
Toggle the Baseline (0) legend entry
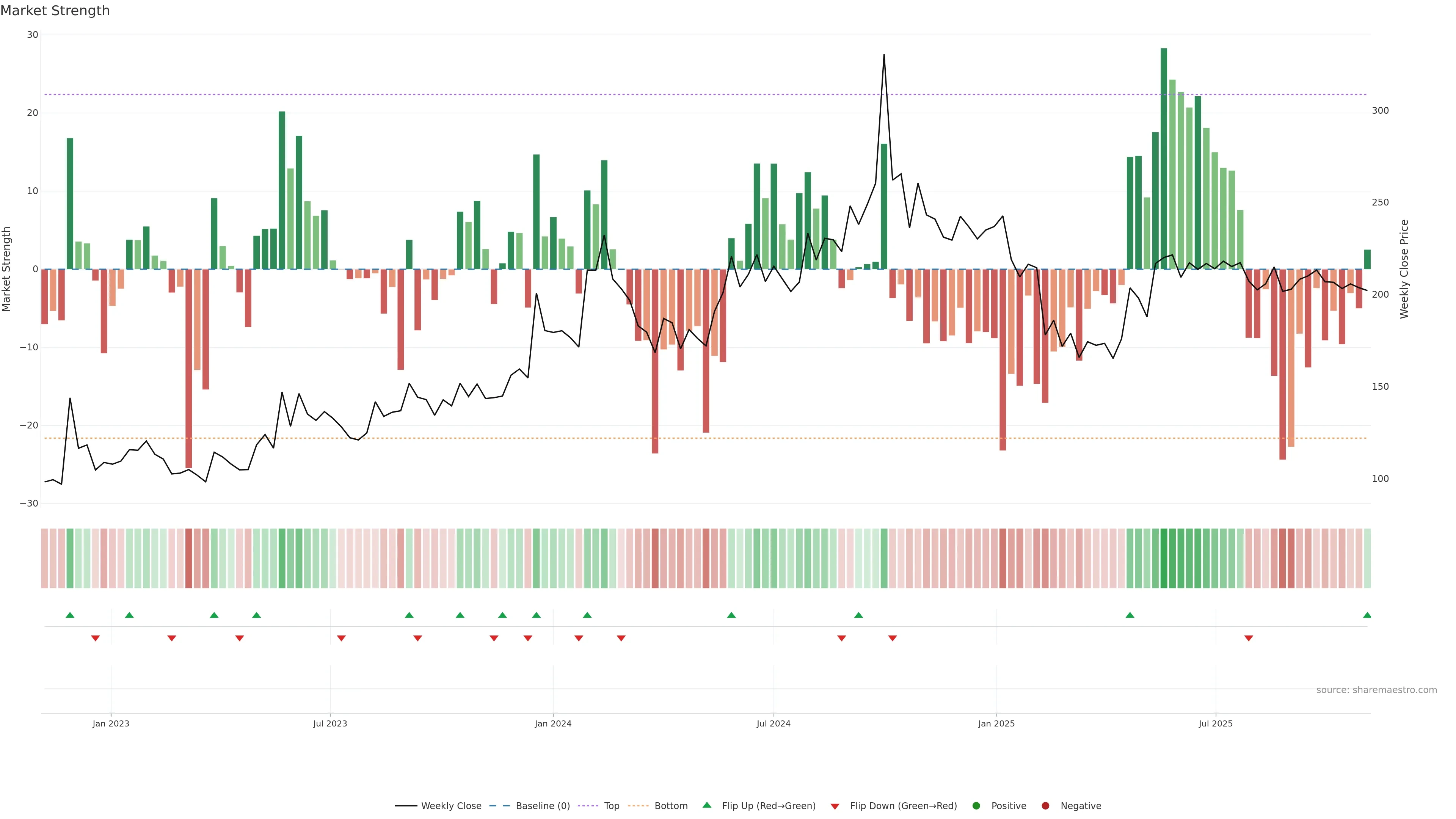(x=499, y=805)
